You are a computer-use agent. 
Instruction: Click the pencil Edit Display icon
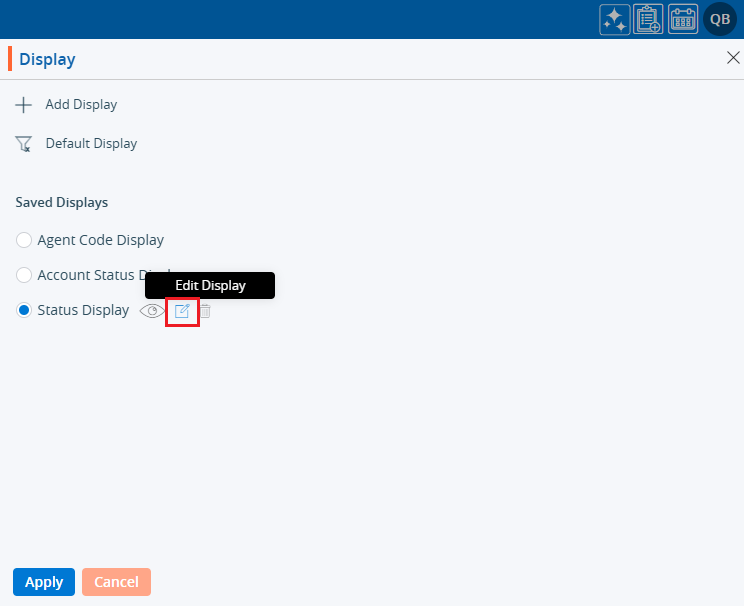[x=182, y=311]
